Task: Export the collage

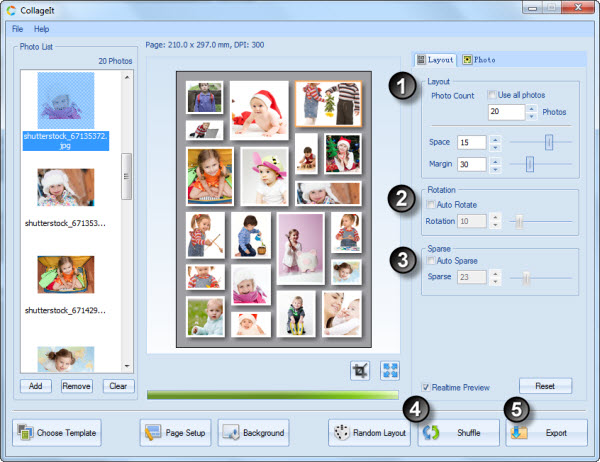Action: point(546,433)
